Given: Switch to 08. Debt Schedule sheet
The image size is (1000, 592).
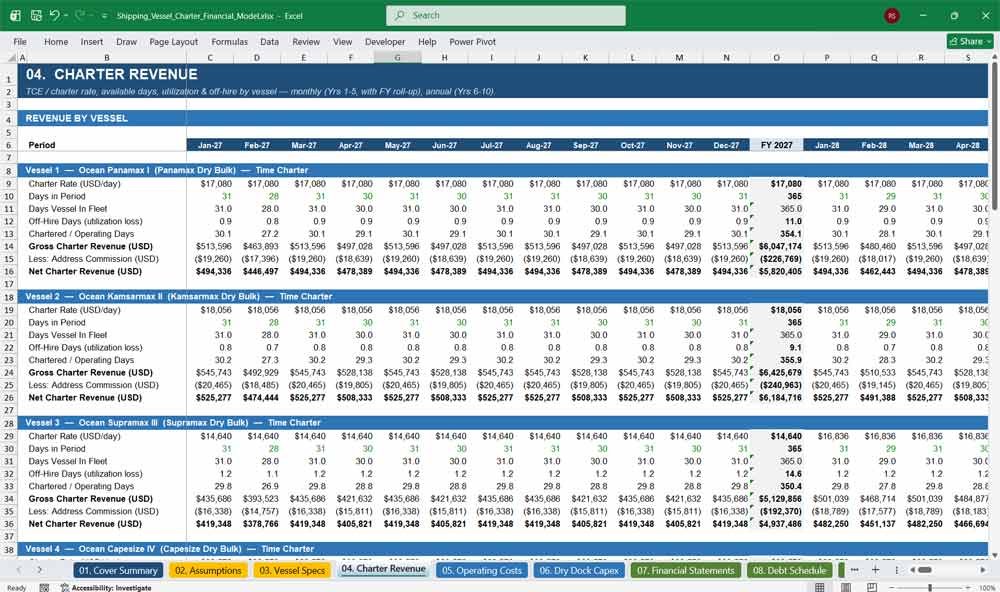Looking at the screenshot, I should click(x=790, y=570).
